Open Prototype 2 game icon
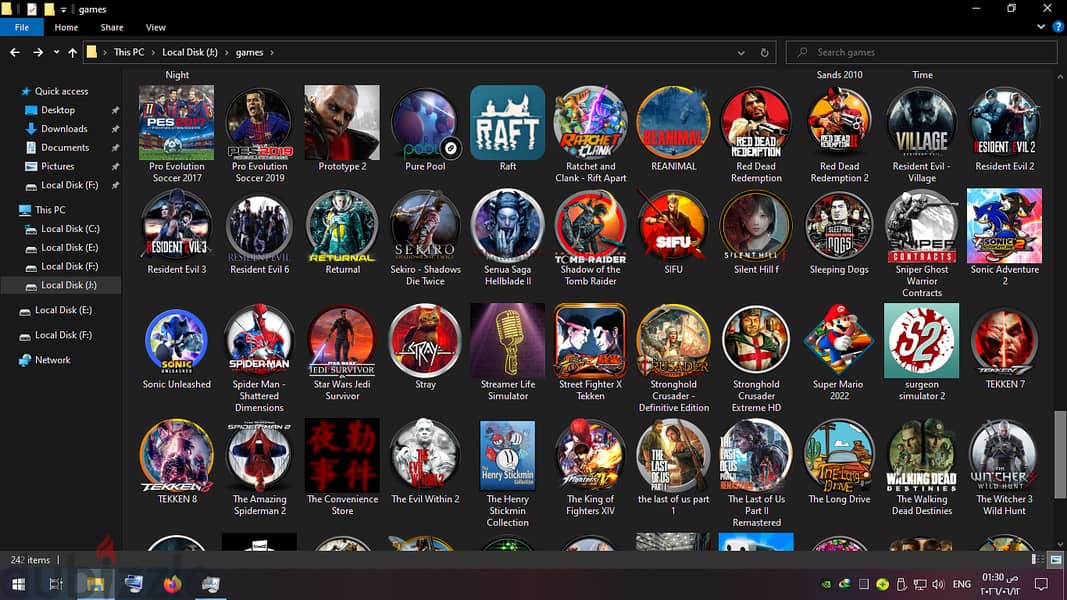Viewport: 1067px width, 600px height. pyautogui.click(x=342, y=122)
